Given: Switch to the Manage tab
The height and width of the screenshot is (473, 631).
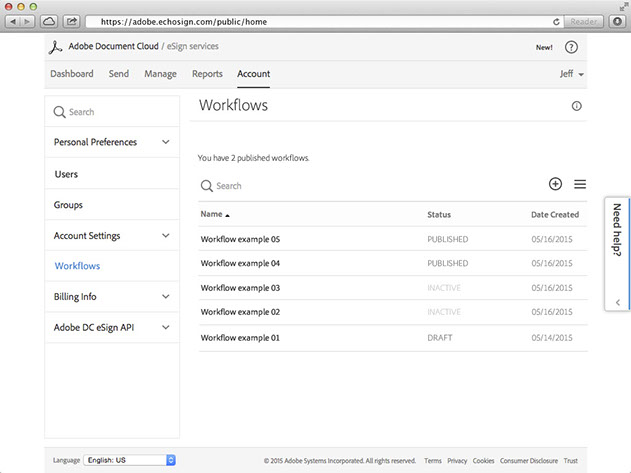Looking at the screenshot, I should [160, 74].
